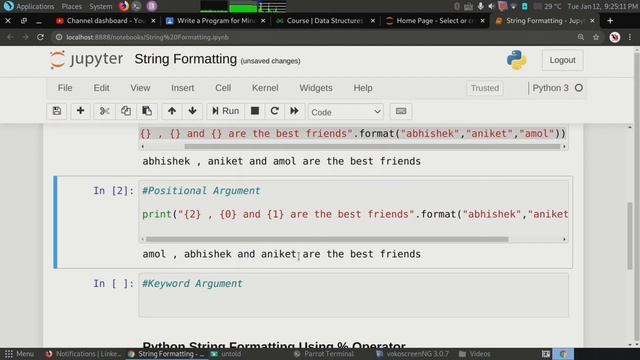This screenshot has width=640, height=360.
Task: Launch Firefox from the top panel
Action: [124, 6]
